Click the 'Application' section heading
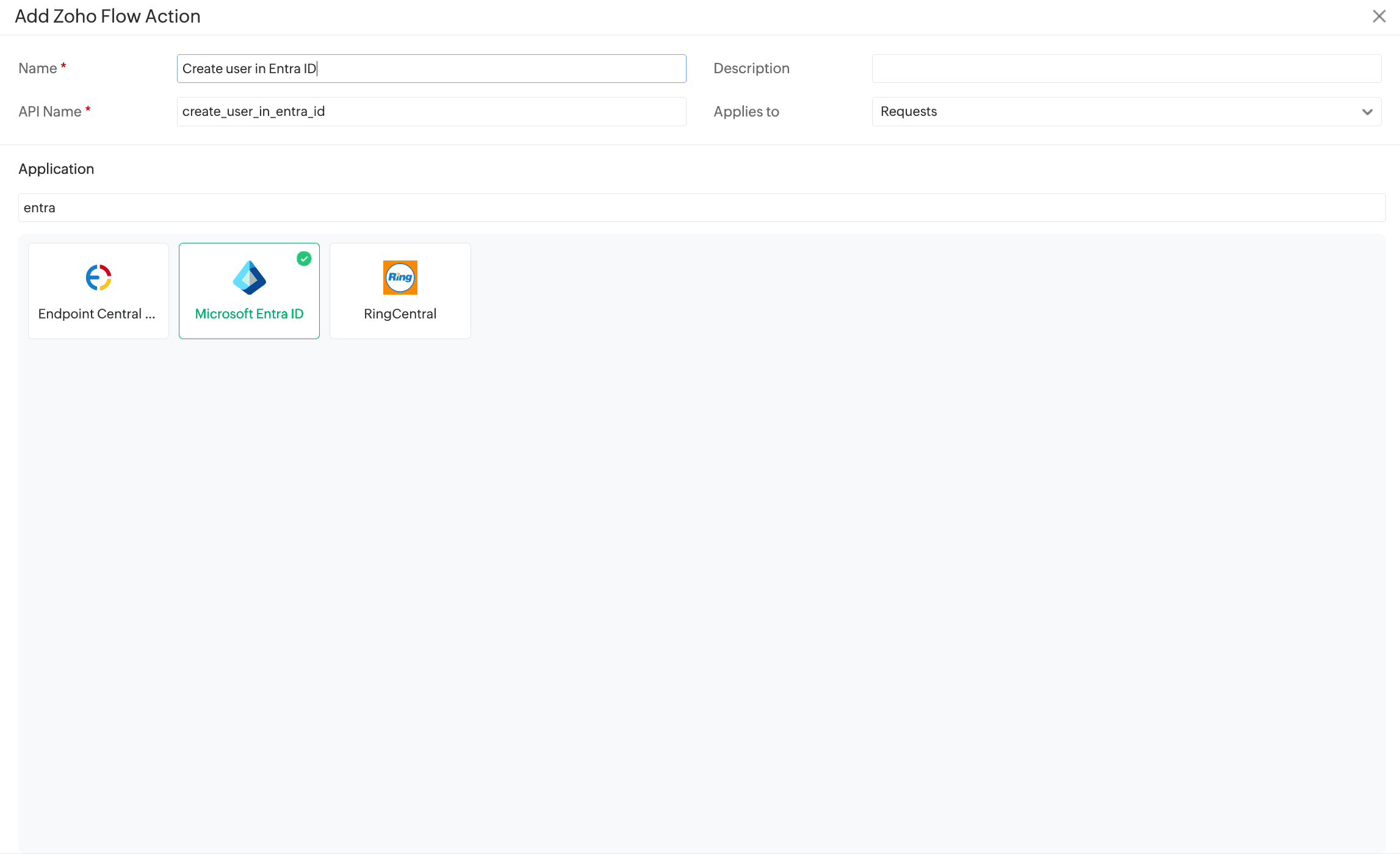This screenshot has width=1400, height=854. [56, 169]
